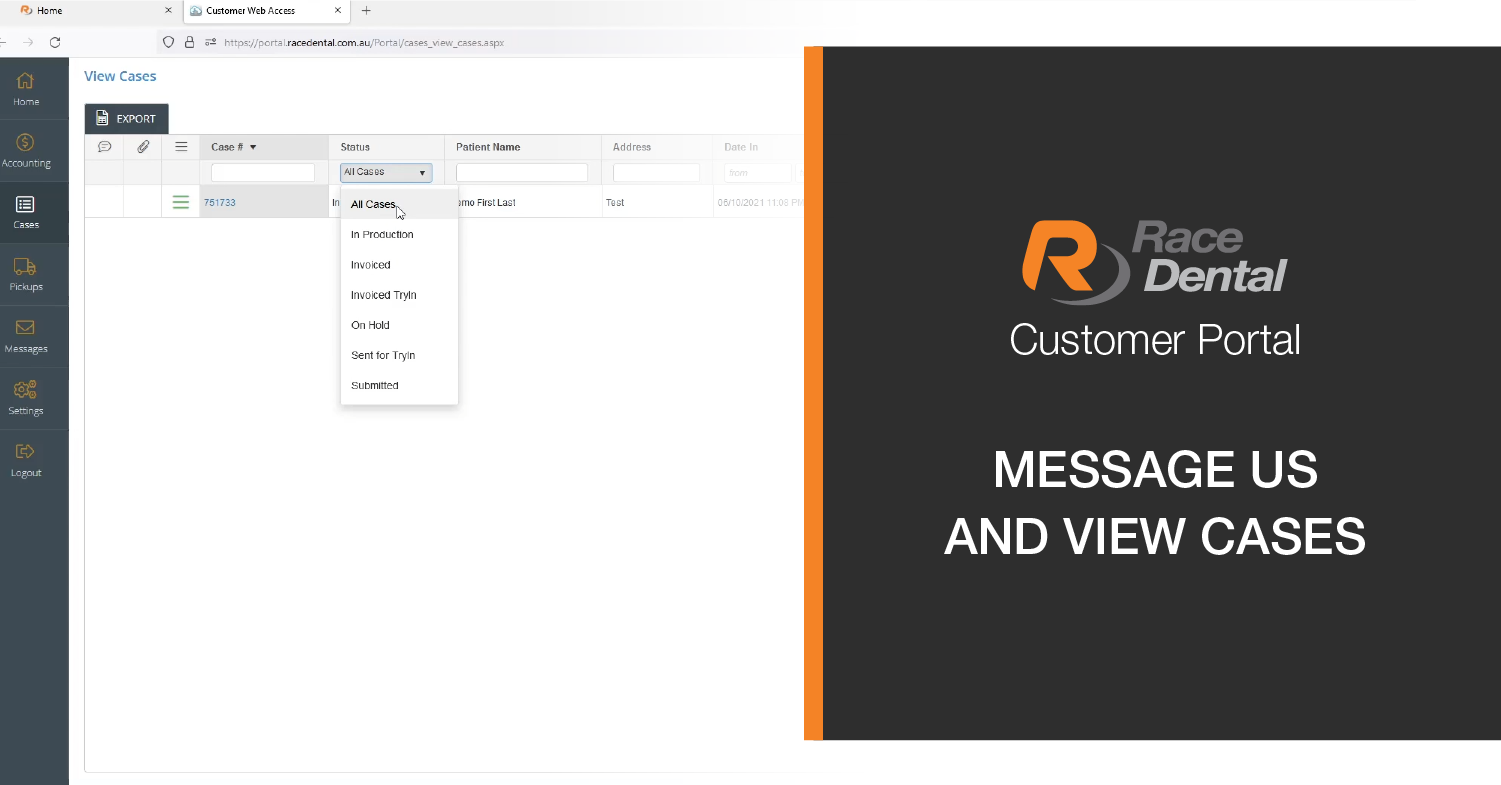Click green menu icon for case 751733
Viewport: 1501px width, 785px height.
tap(181, 203)
